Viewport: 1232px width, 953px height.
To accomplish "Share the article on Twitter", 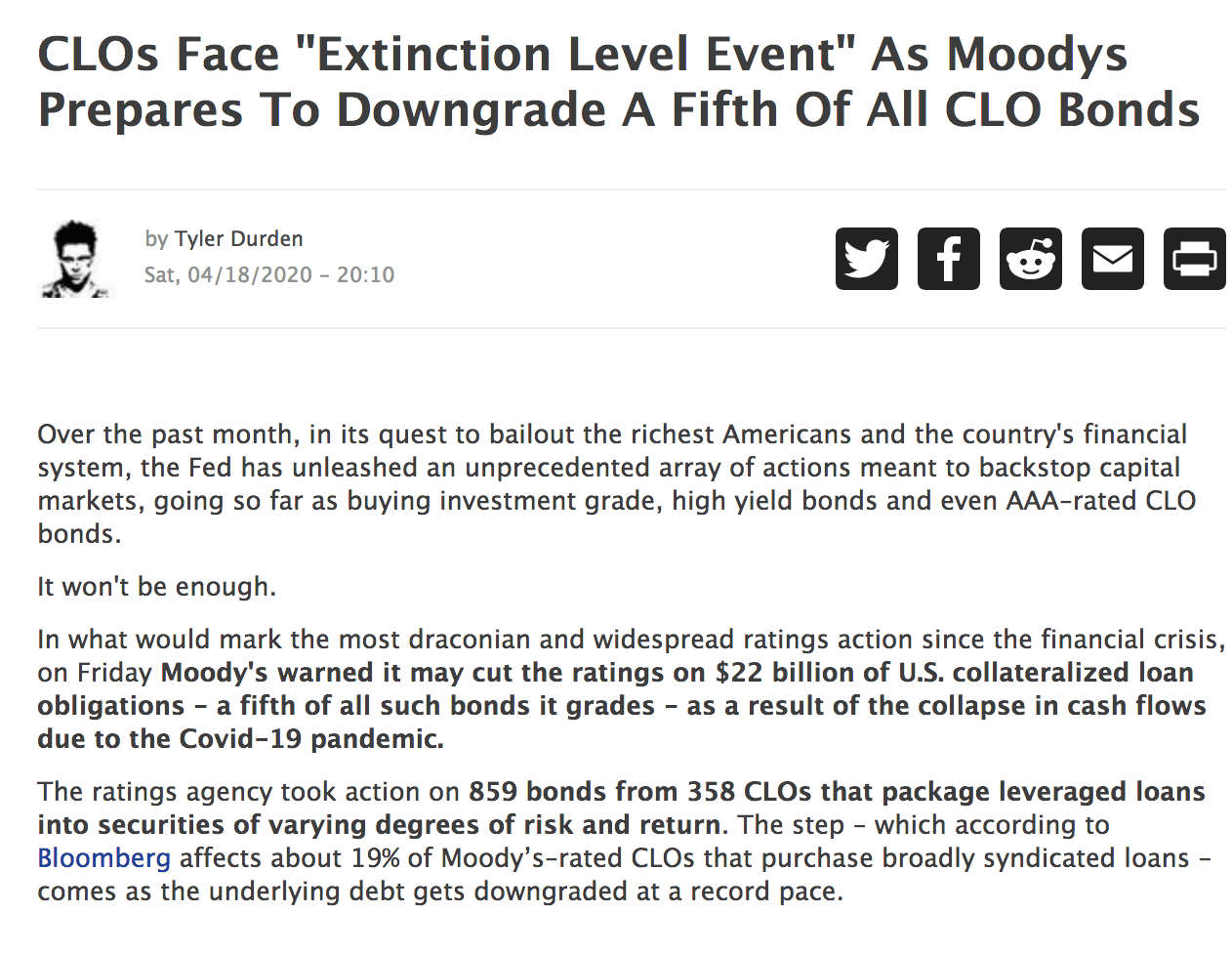I will tap(866, 259).
